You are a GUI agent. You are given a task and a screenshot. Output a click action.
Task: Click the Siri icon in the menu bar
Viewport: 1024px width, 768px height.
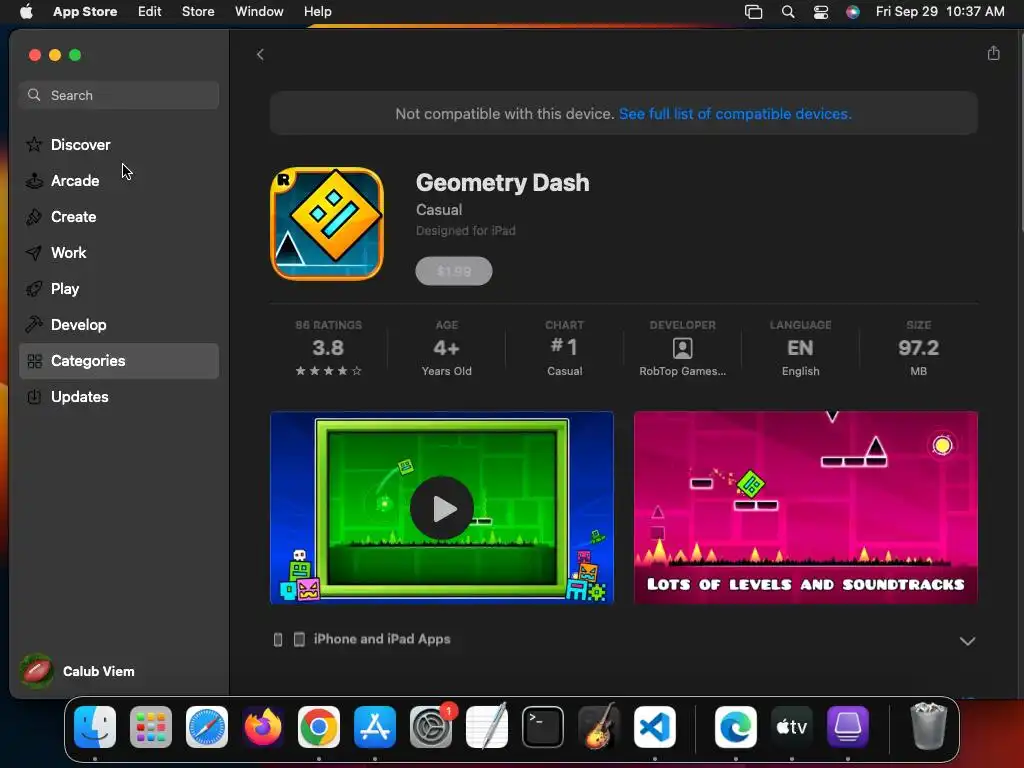(853, 12)
